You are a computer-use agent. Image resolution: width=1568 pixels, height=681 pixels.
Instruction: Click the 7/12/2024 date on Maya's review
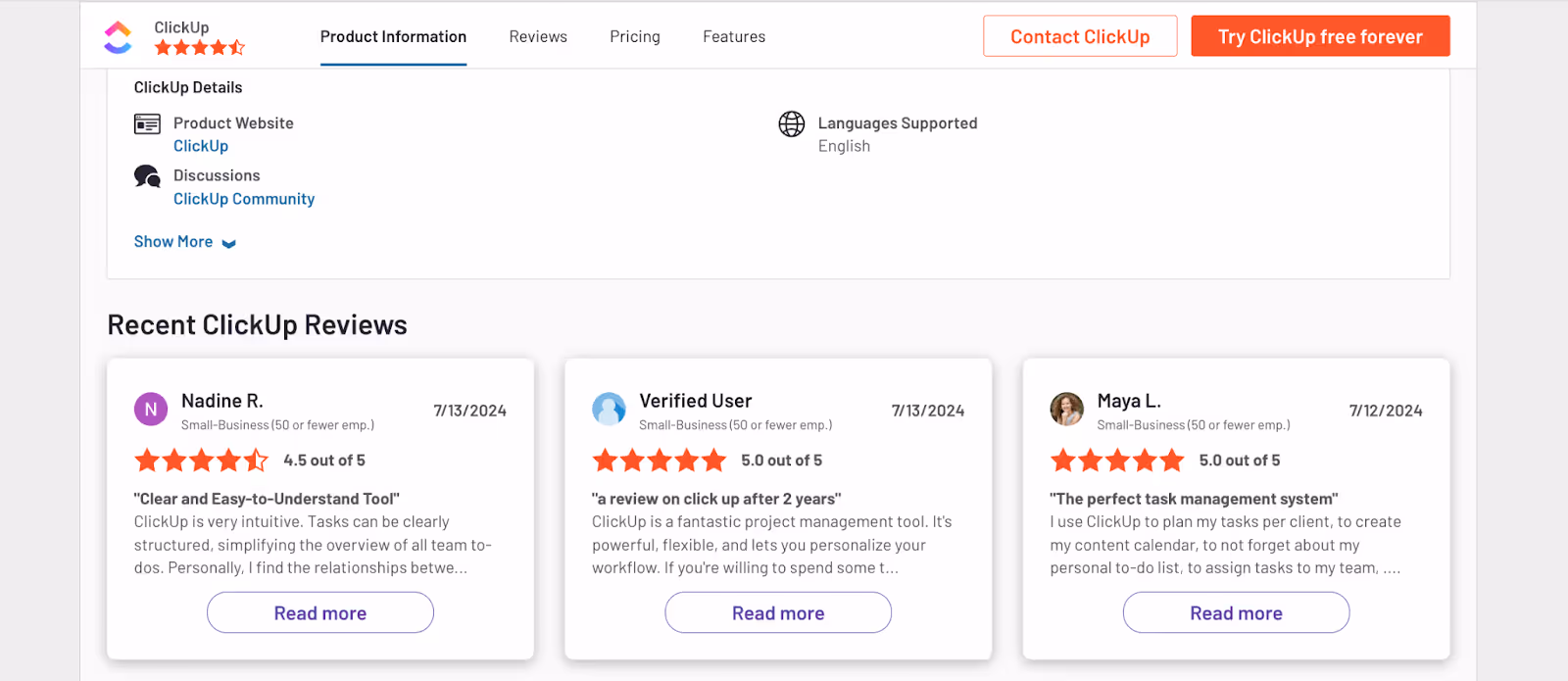[1386, 411]
